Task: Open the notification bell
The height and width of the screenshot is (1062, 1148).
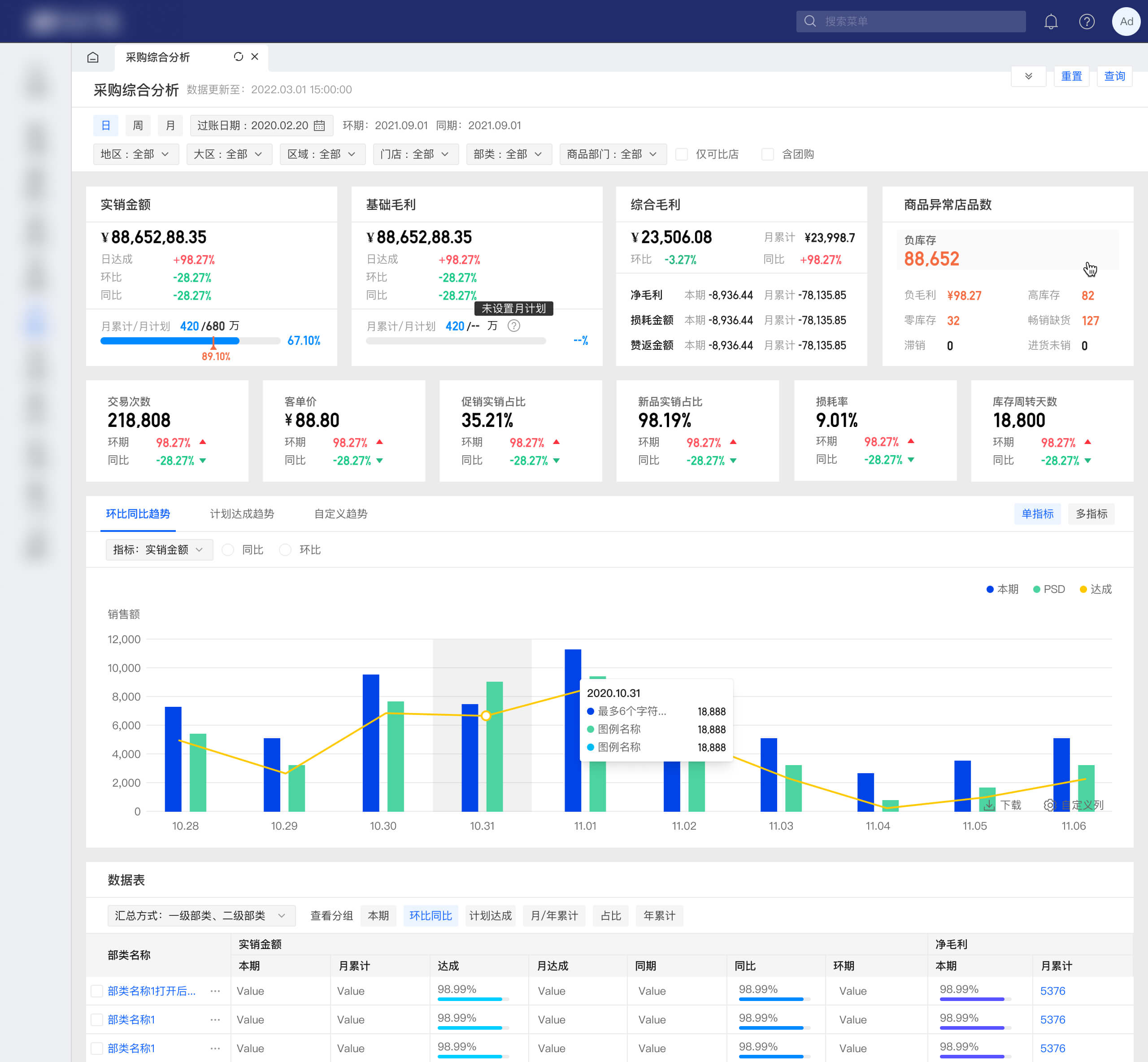Action: 1051,22
